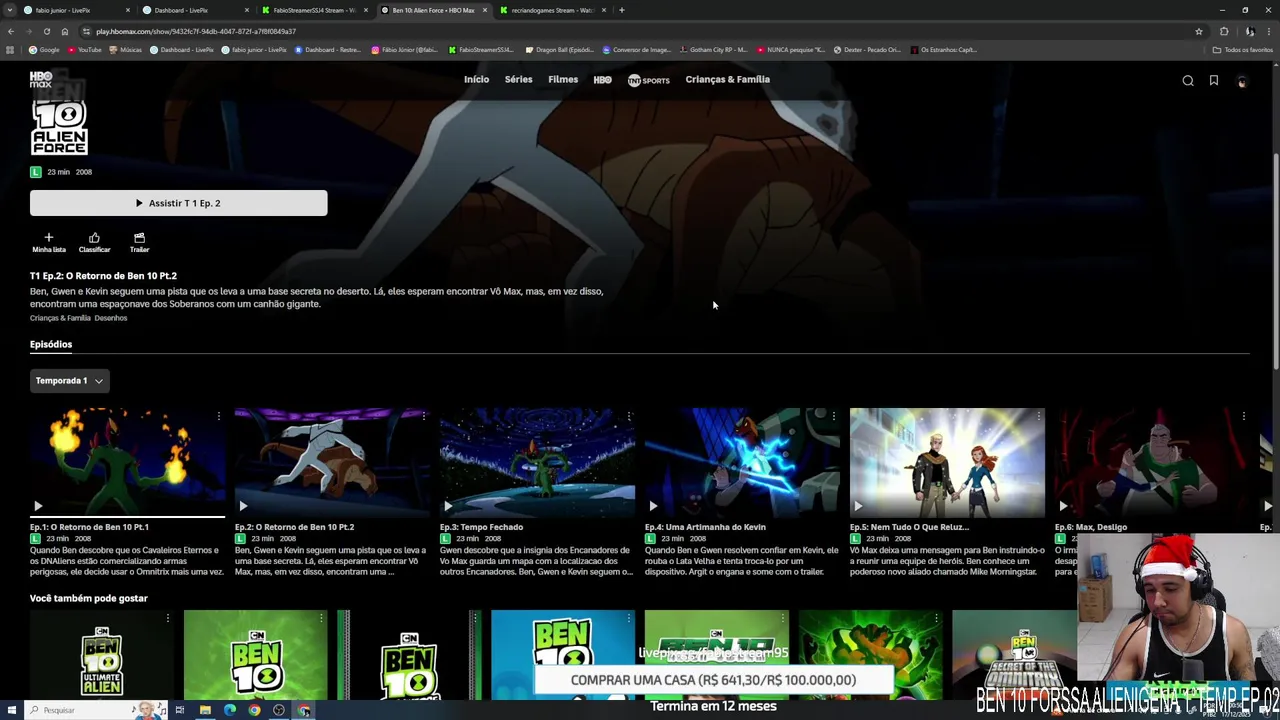Open the HBO hub menu item
Screen dimensions: 1280x720
(x=602, y=80)
